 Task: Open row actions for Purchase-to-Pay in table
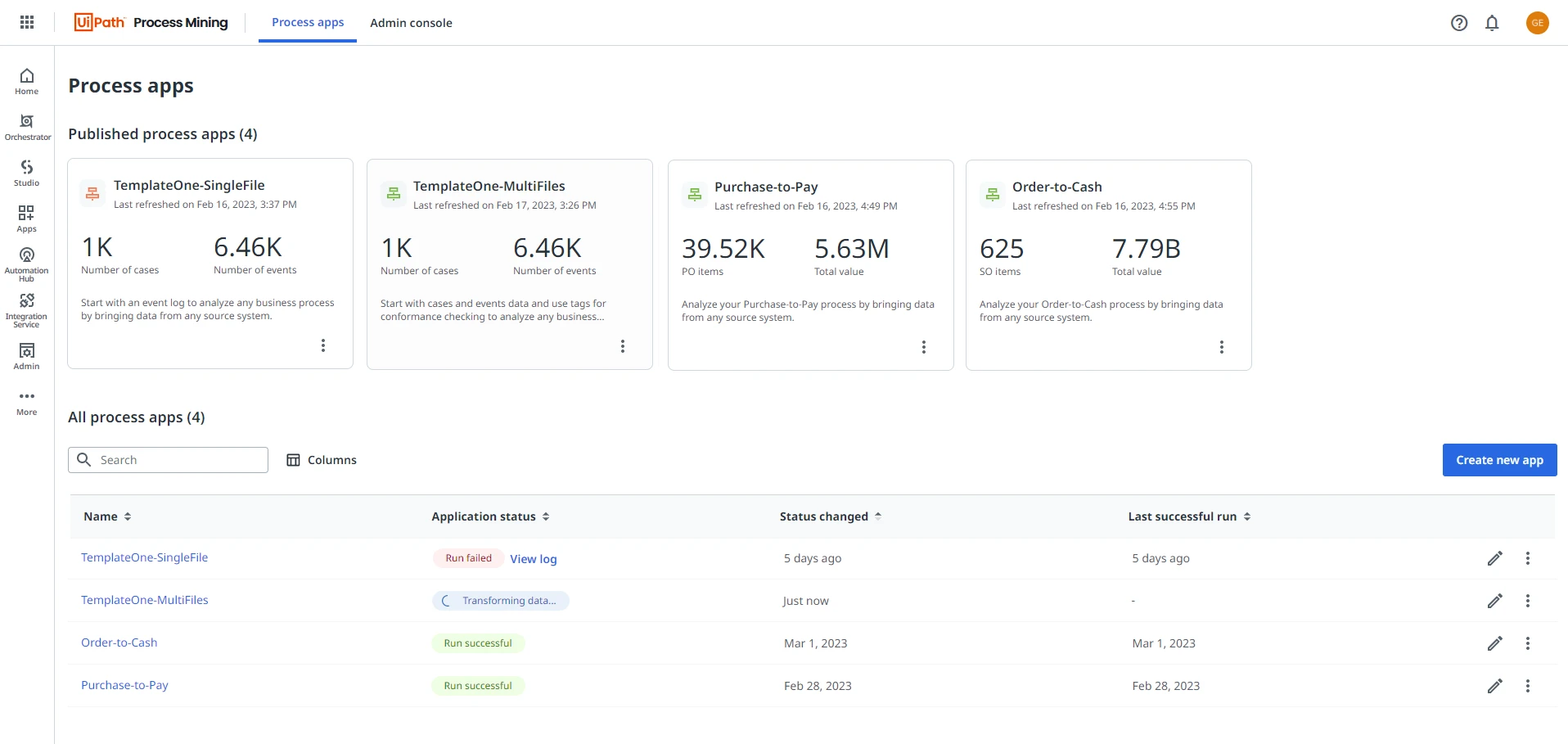coord(1528,686)
